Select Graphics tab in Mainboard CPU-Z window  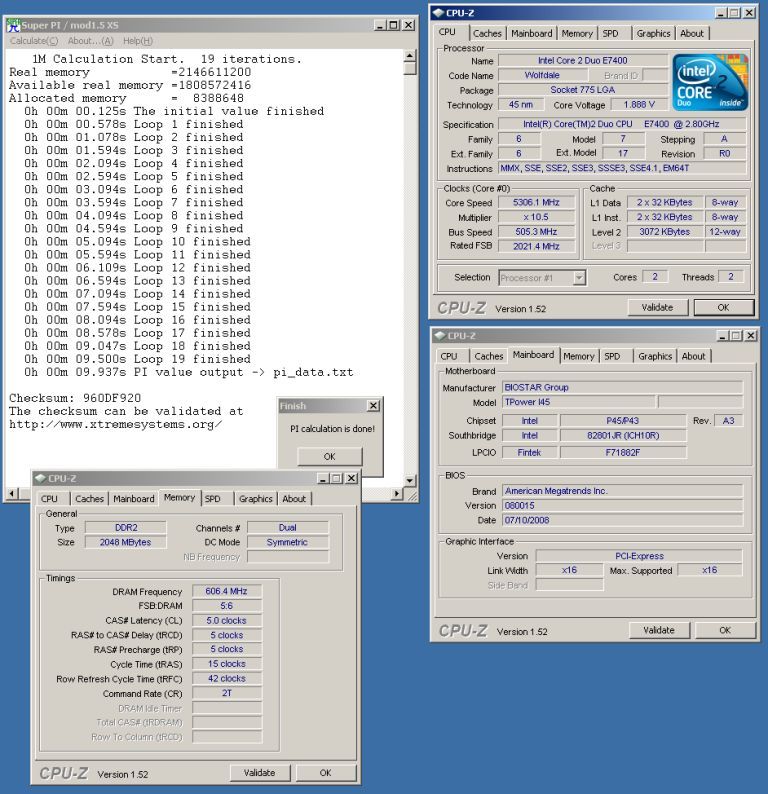(x=655, y=356)
